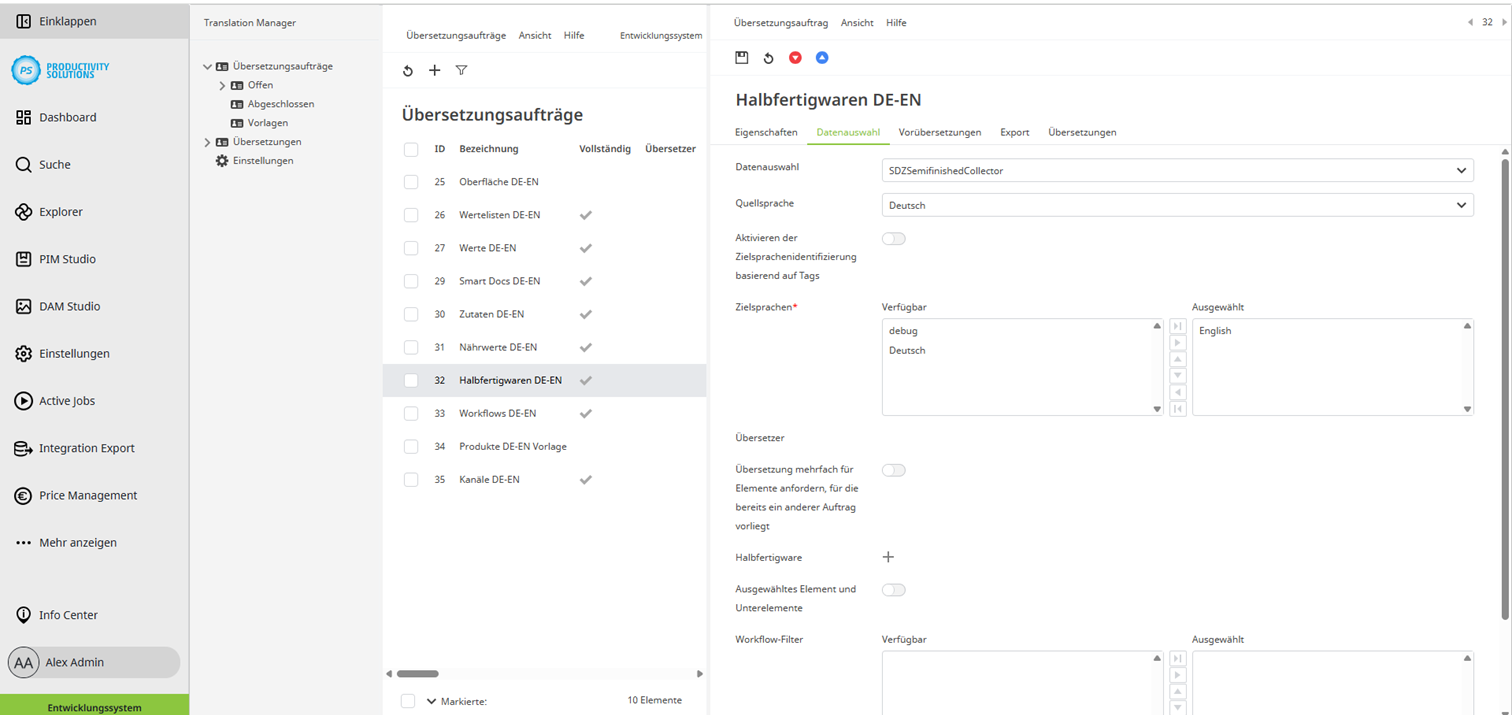The image size is (1512, 715).
Task: Click the blue upward arrow icon
Action: pos(822,57)
